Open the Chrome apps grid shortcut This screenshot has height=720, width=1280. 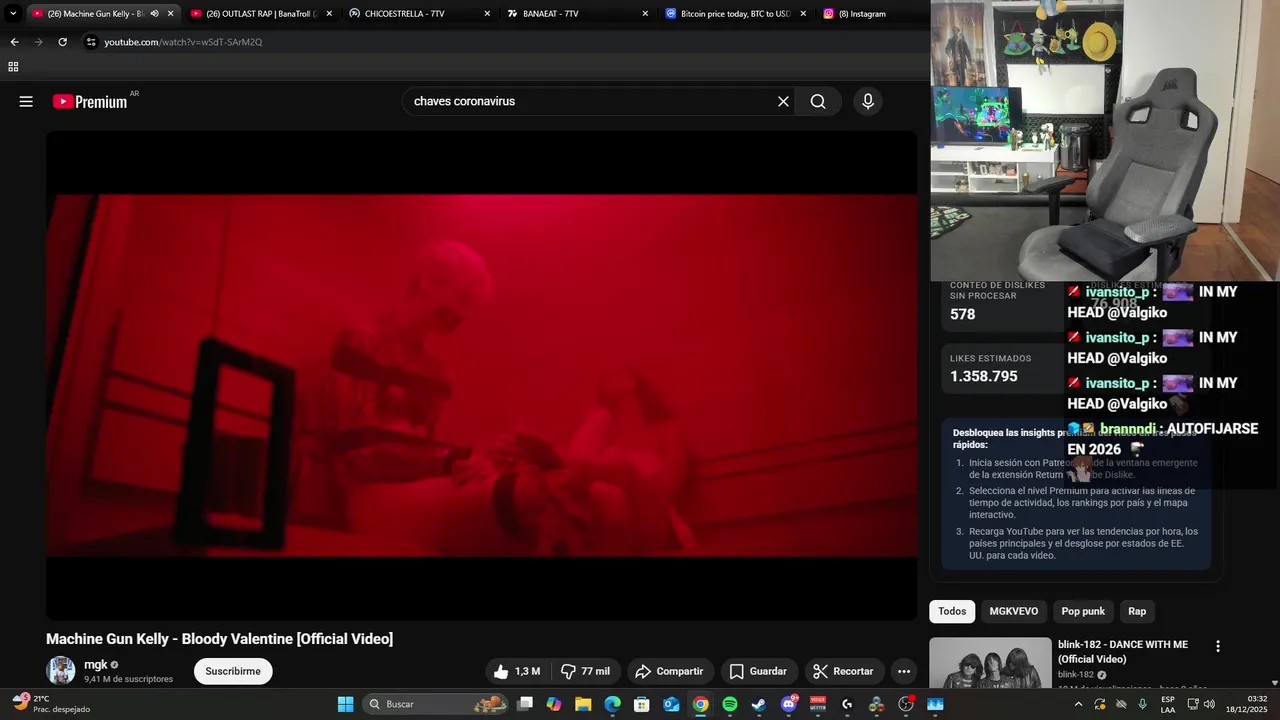tap(13, 67)
